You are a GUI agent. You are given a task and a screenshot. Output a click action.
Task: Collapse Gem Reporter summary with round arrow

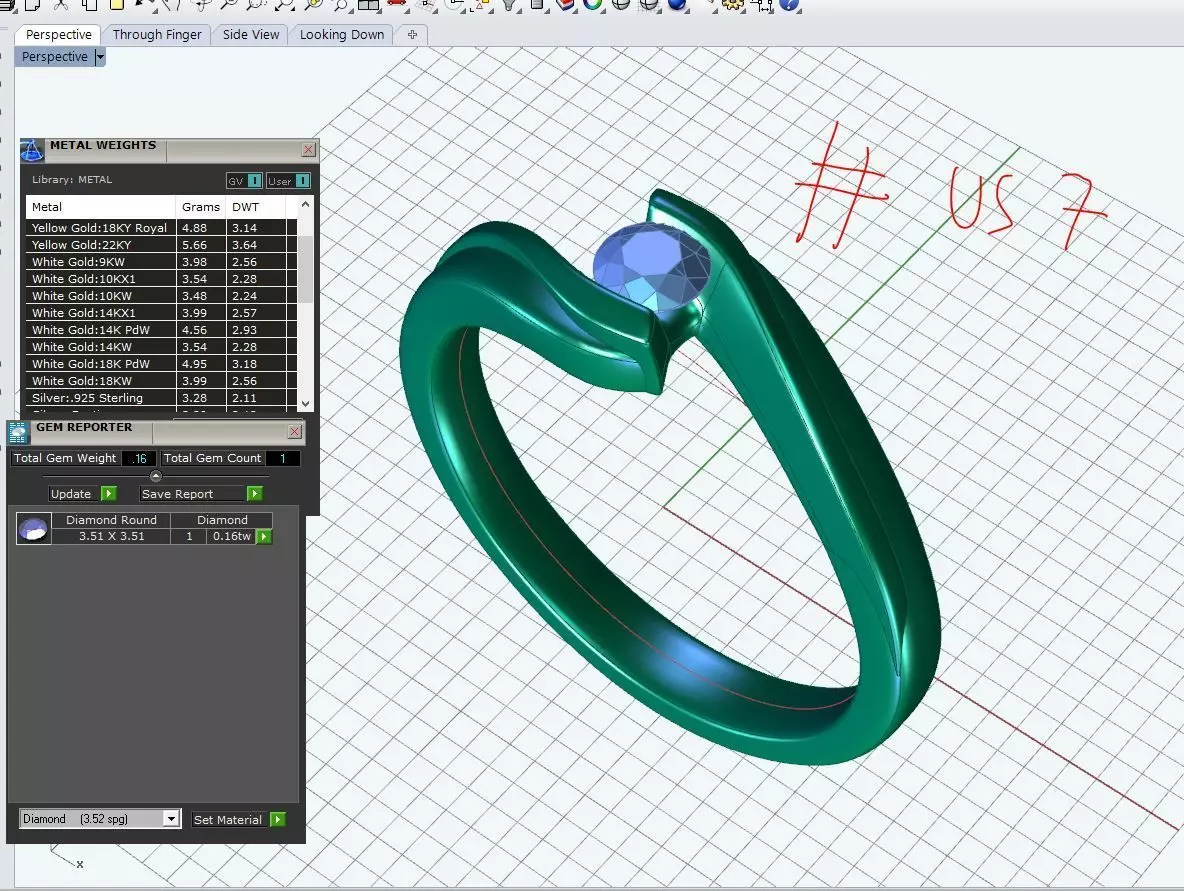coord(156,476)
